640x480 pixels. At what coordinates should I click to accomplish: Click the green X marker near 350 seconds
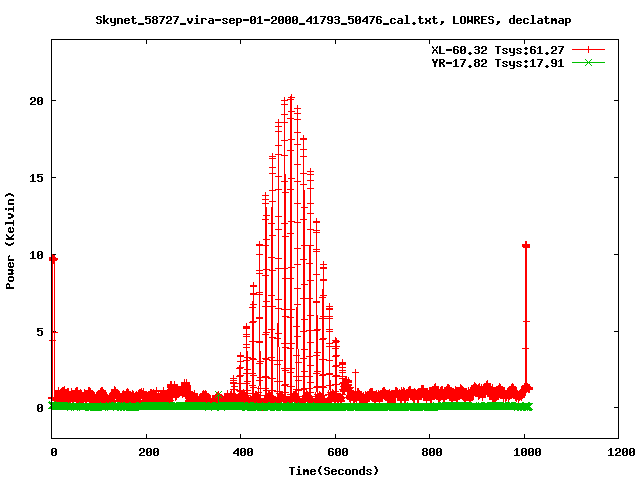pos(218,394)
